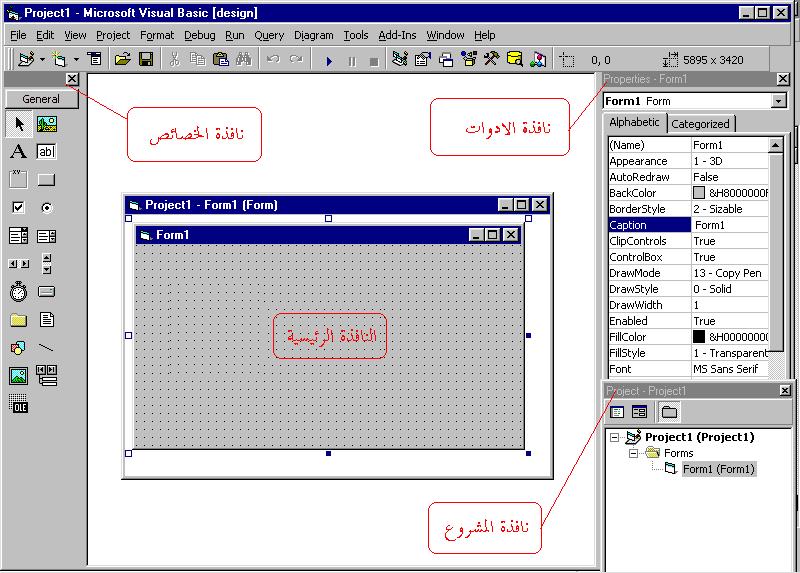Select the CommandButton tool
The width and height of the screenshot is (800, 573).
(x=46, y=180)
